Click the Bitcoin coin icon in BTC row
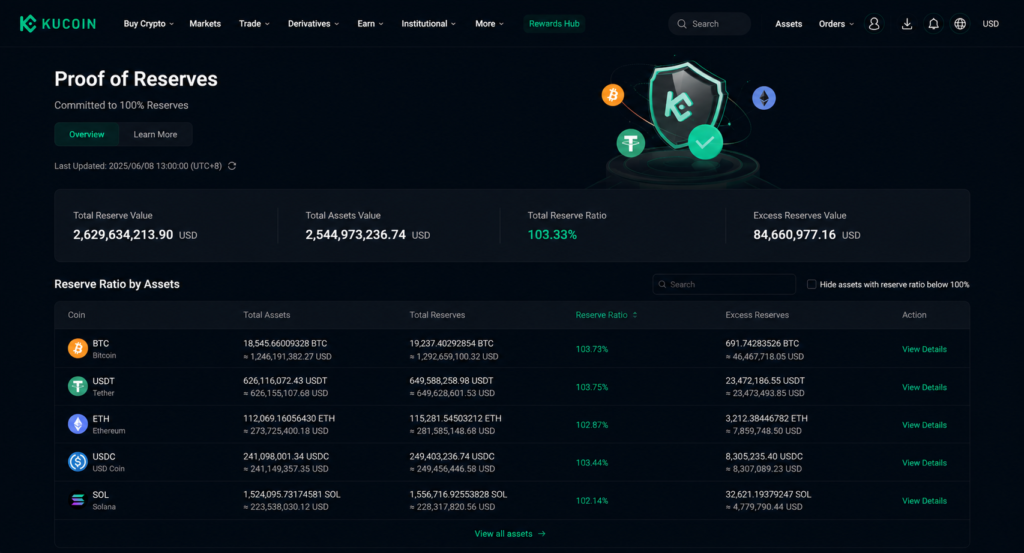 [x=78, y=349]
